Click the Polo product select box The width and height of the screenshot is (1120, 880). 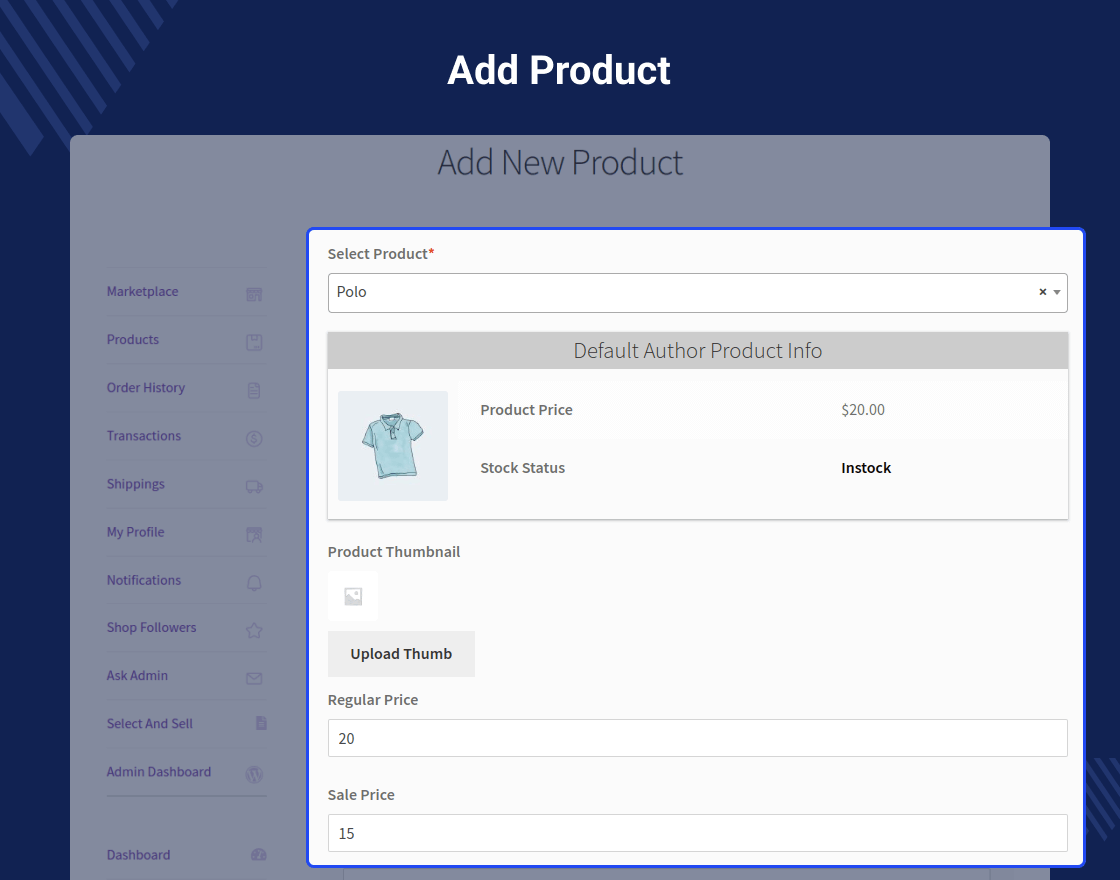click(697, 293)
